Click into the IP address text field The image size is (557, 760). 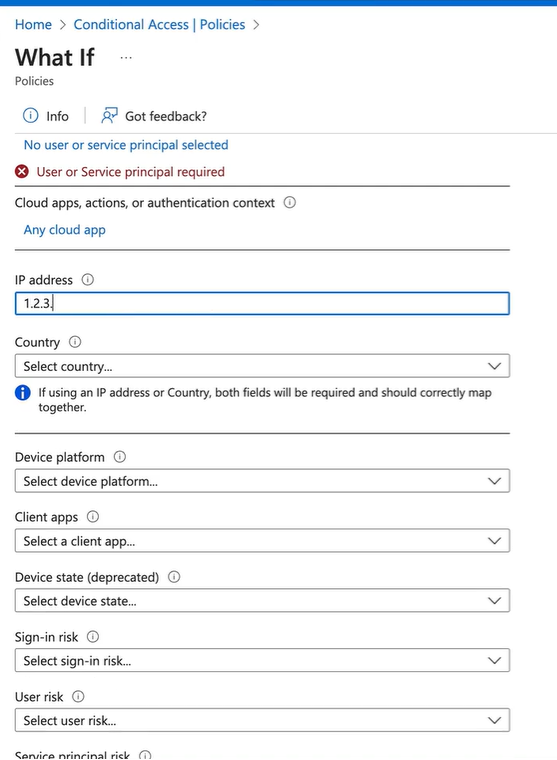pos(262,303)
